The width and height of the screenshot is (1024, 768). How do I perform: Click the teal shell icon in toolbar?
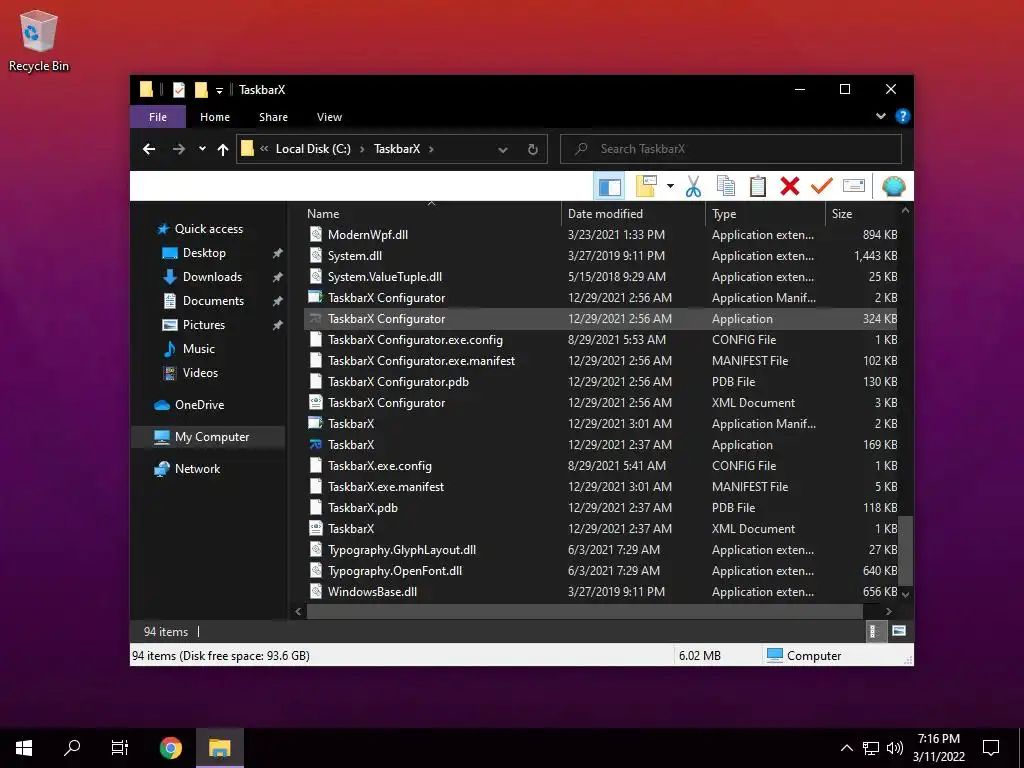893,186
